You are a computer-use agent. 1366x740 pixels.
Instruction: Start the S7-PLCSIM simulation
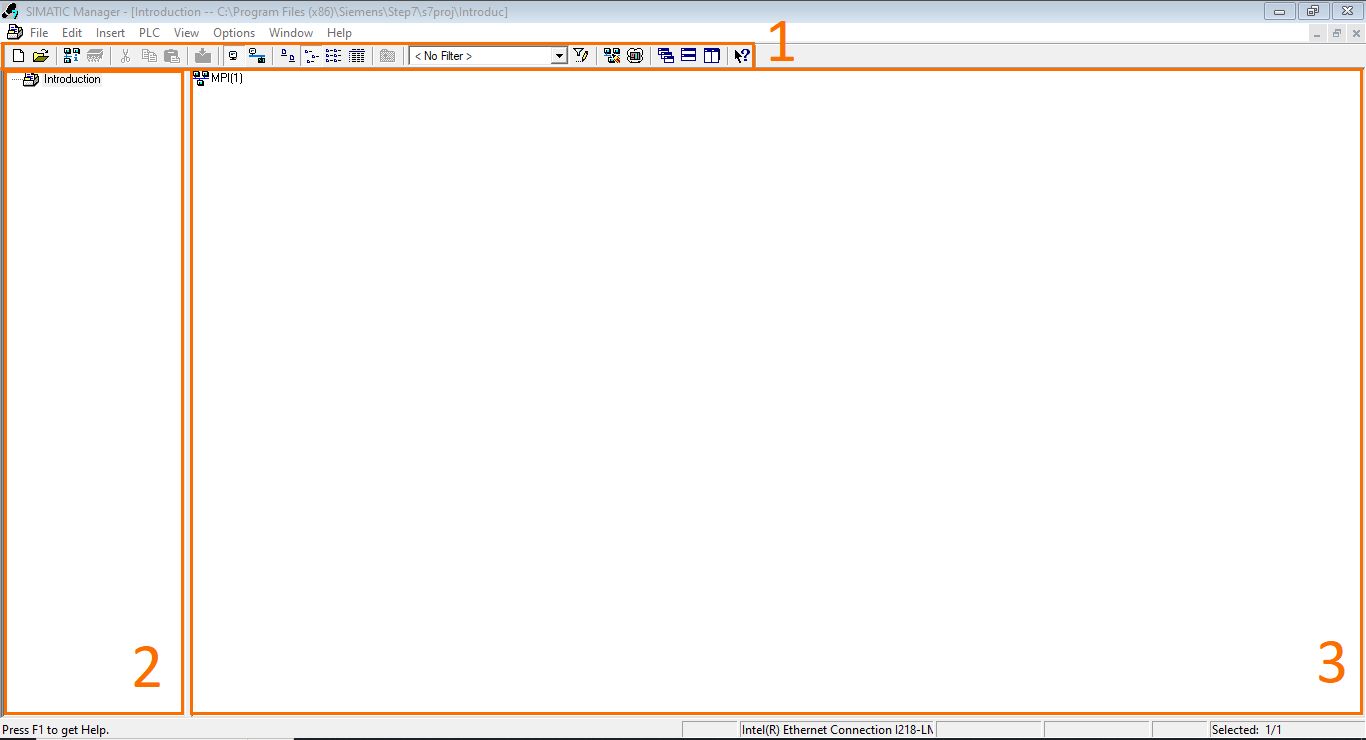click(635, 55)
